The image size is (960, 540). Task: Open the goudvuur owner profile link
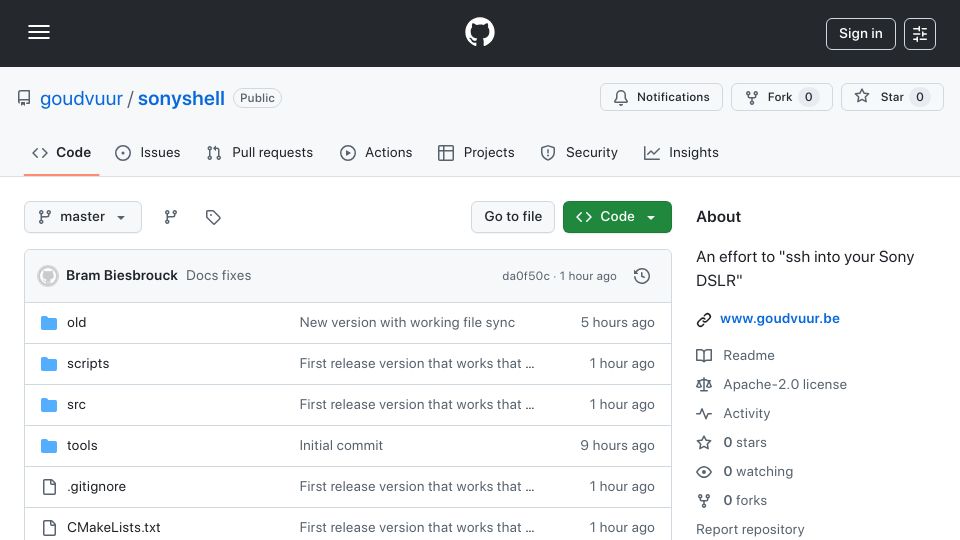coord(81,99)
